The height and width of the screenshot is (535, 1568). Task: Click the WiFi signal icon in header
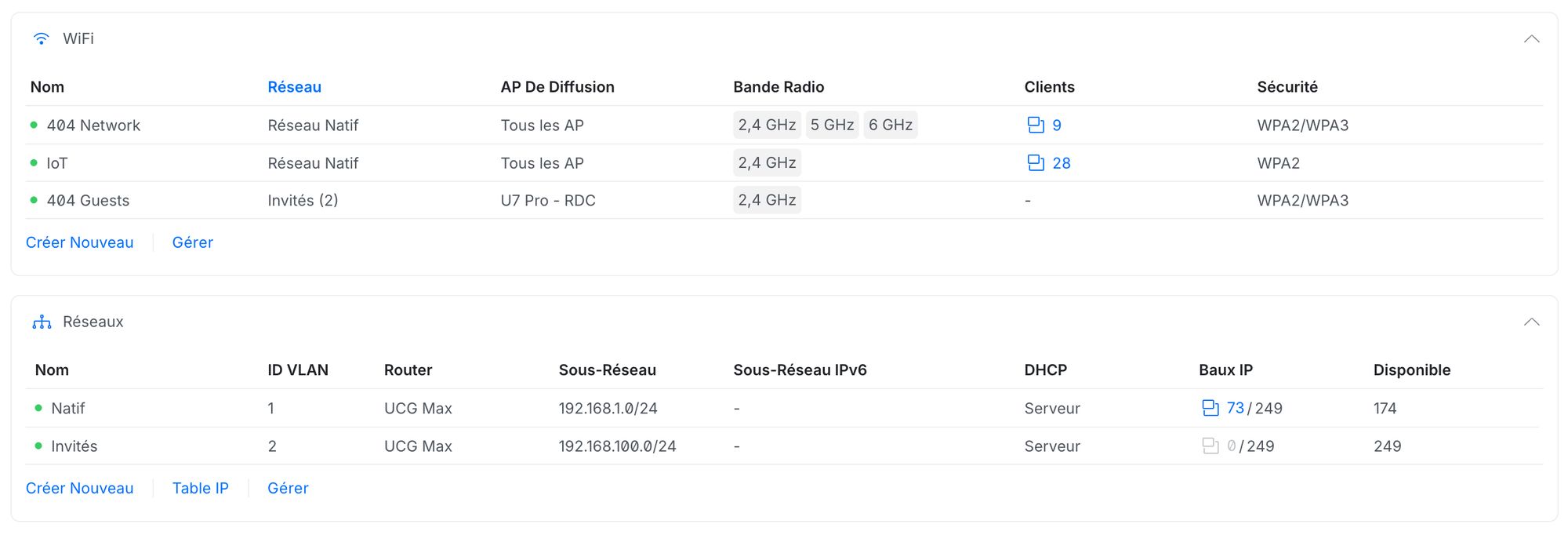pos(42,38)
